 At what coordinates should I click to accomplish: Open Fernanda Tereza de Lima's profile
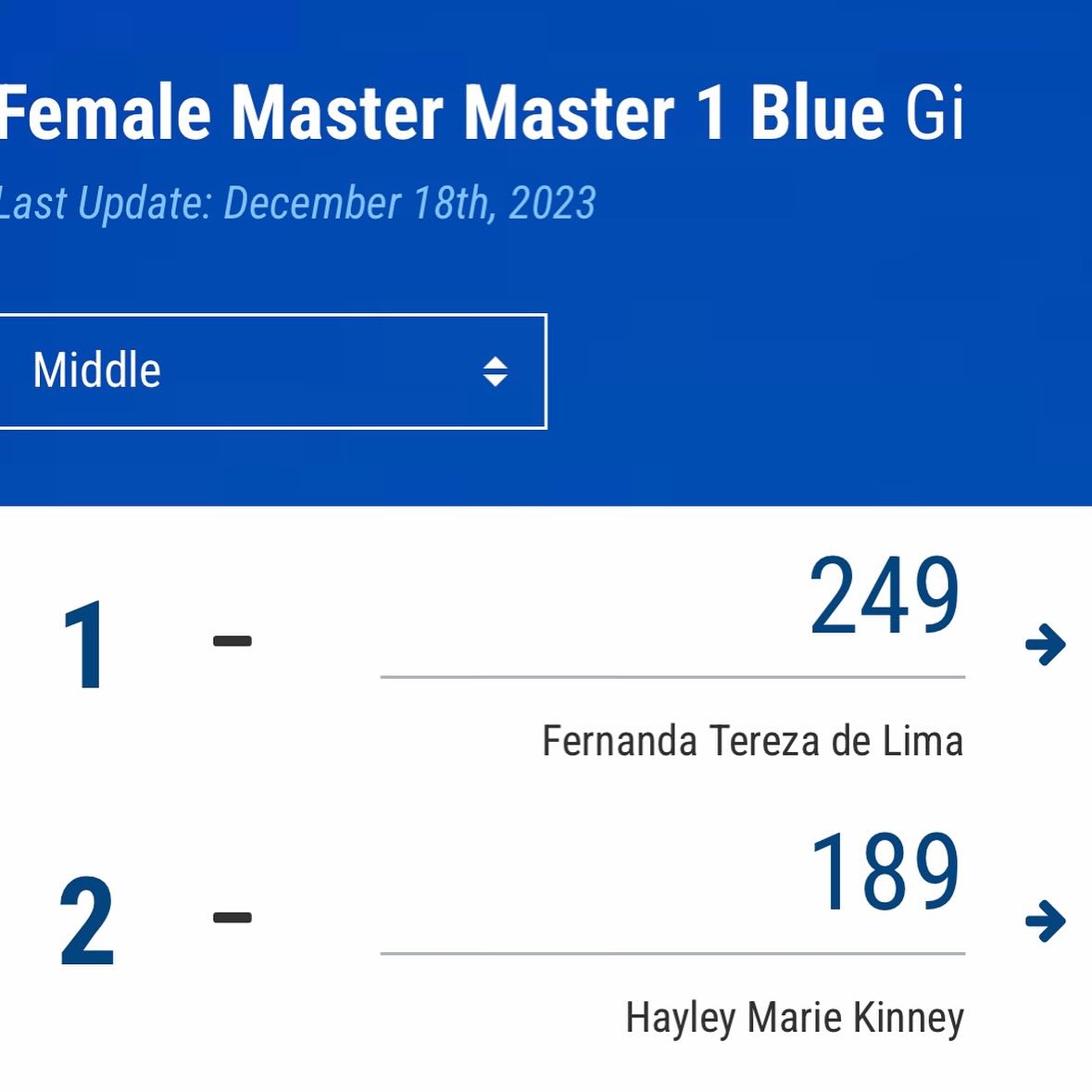(752, 741)
